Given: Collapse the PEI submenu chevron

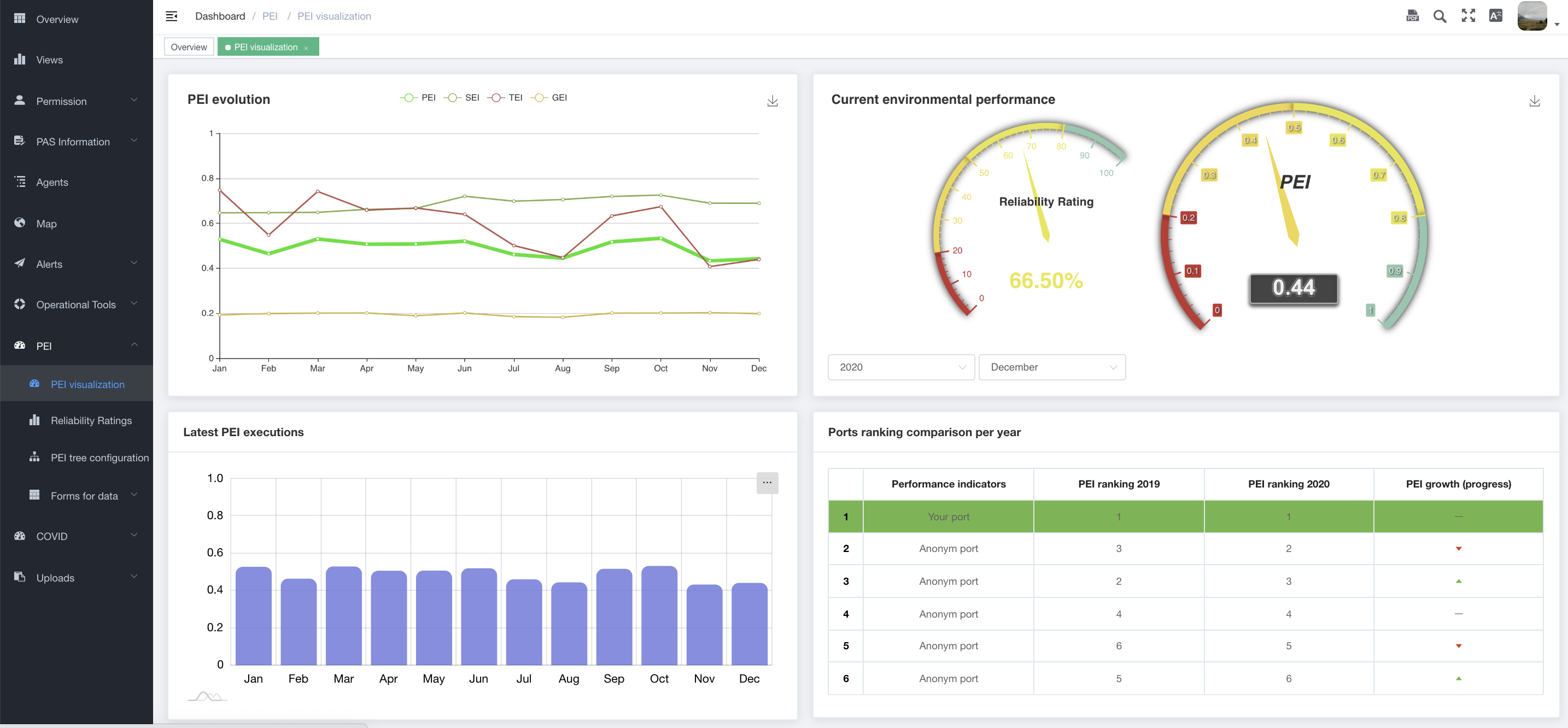Looking at the screenshot, I should coord(134,344).
